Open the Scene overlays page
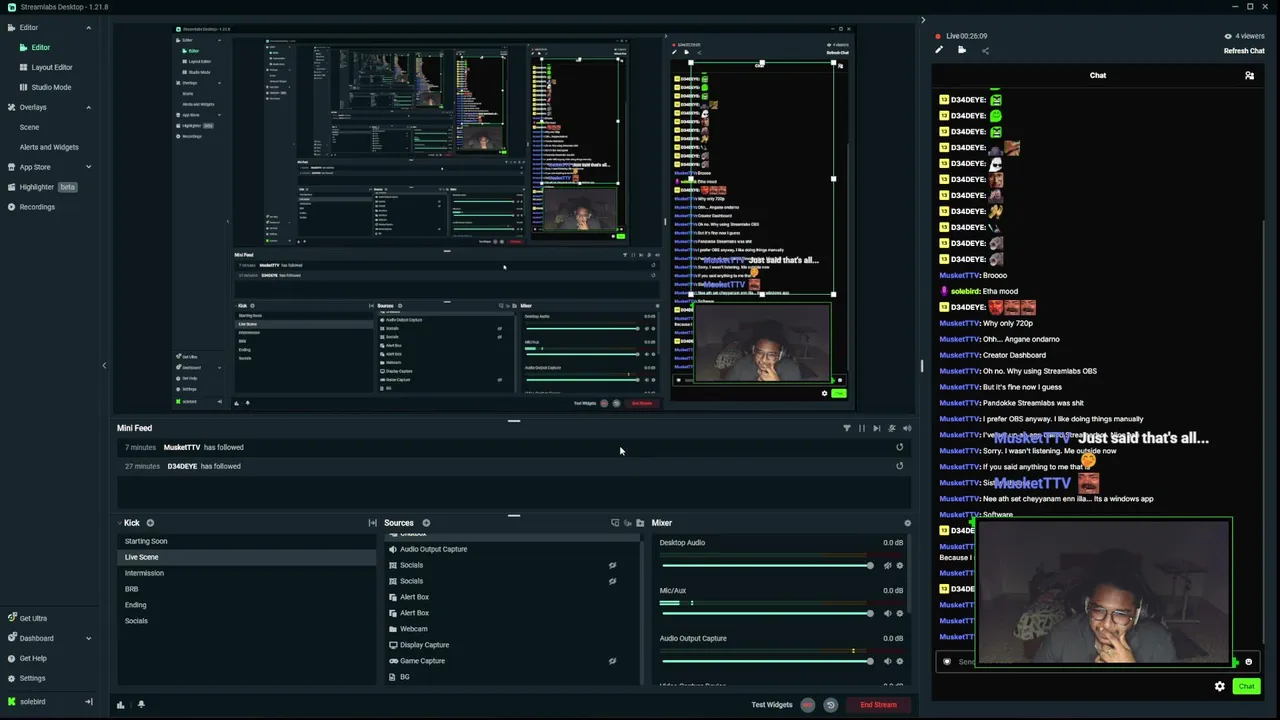Viewport: 1280px width, 720px height. tap(30, 127)
